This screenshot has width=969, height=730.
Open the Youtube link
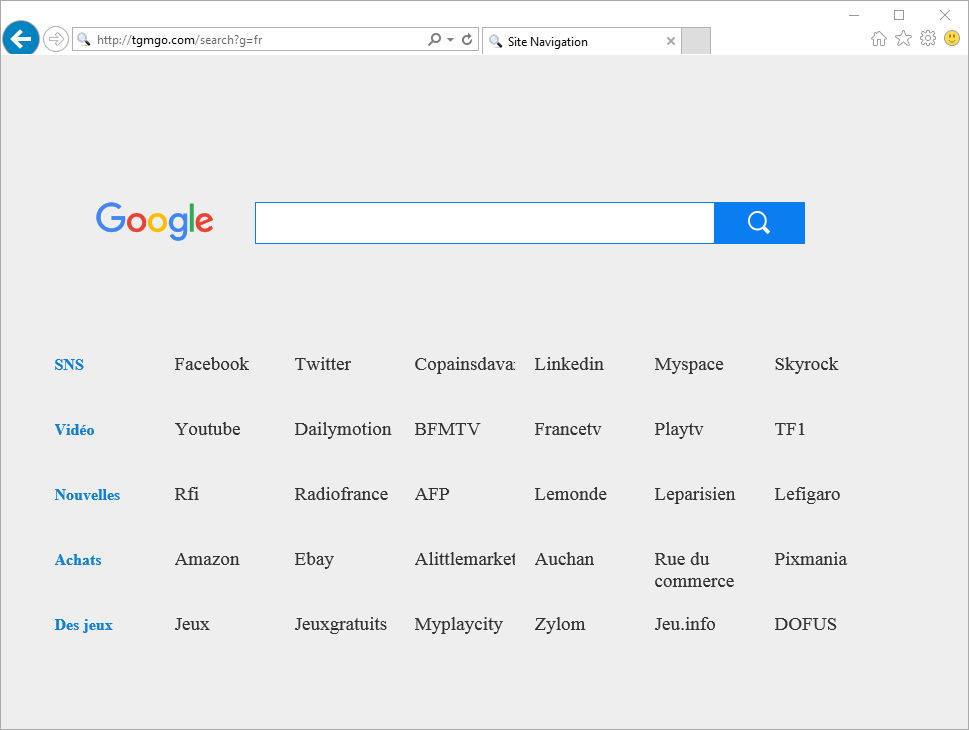point(207,429)
